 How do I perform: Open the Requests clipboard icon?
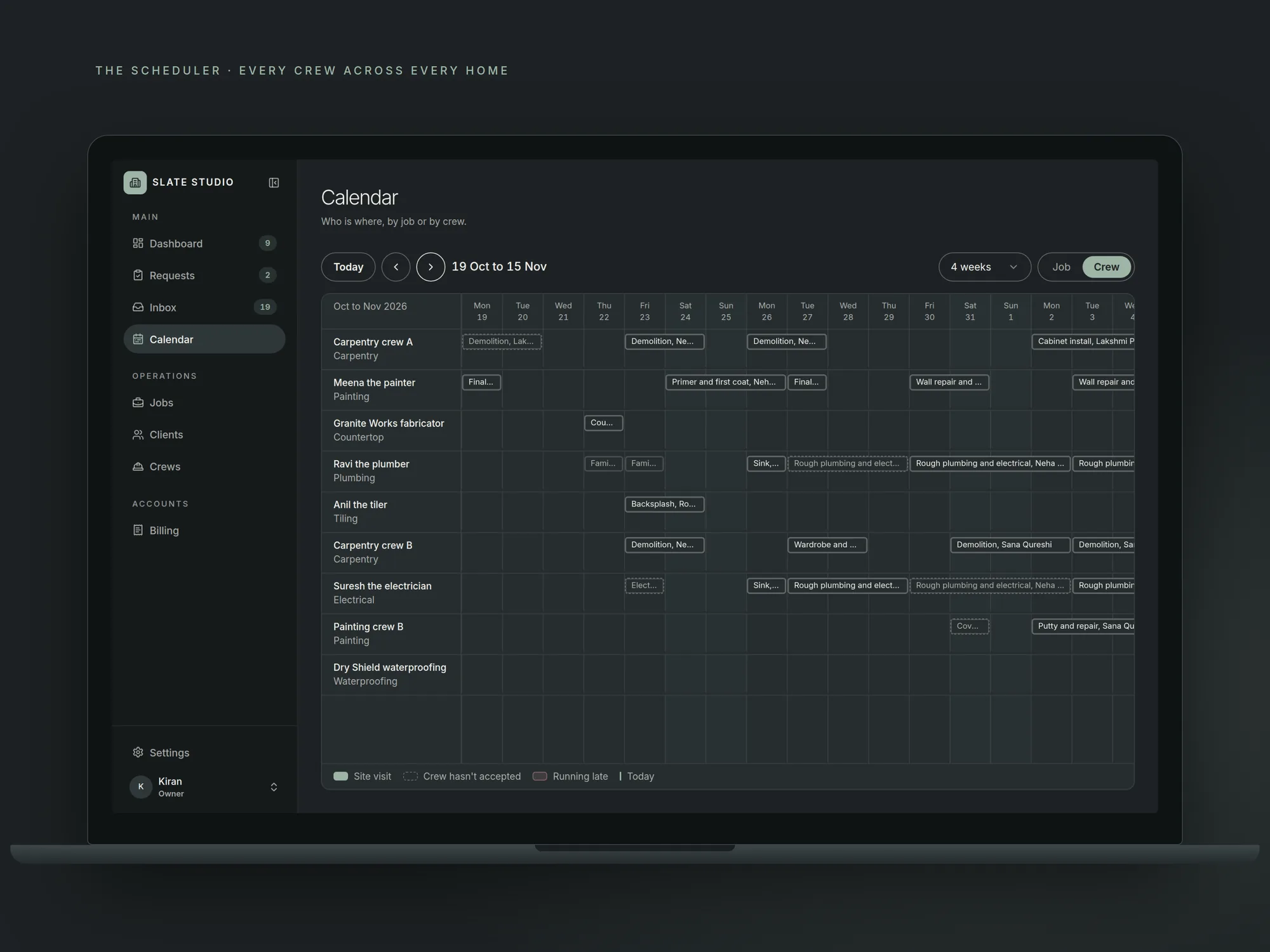[x=138, y=275]
